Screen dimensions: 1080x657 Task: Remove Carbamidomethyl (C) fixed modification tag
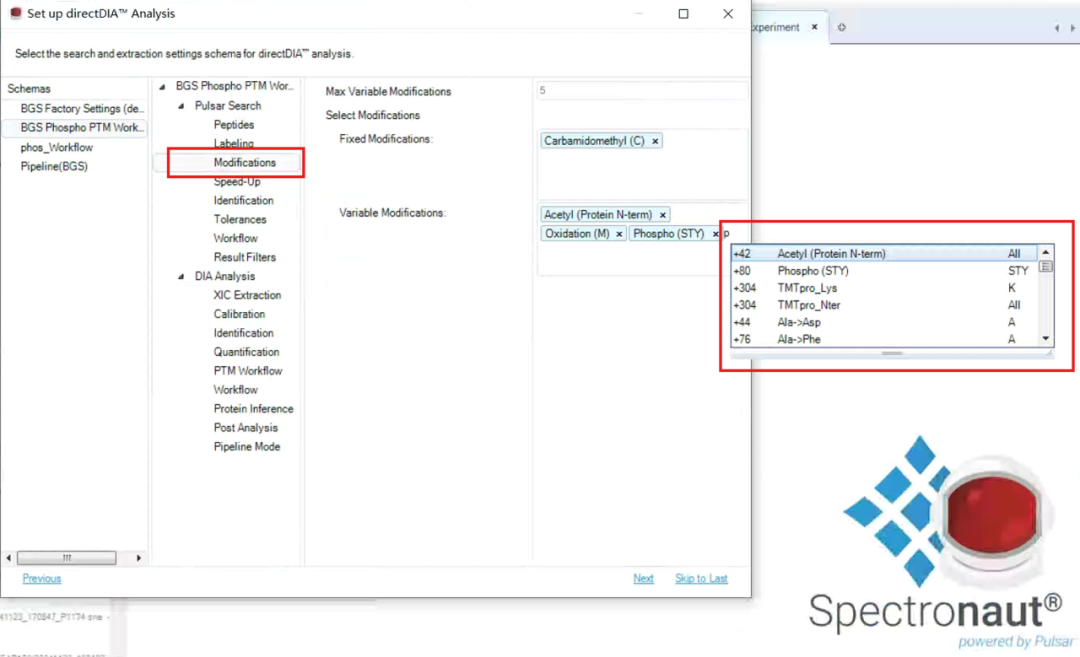655,141
